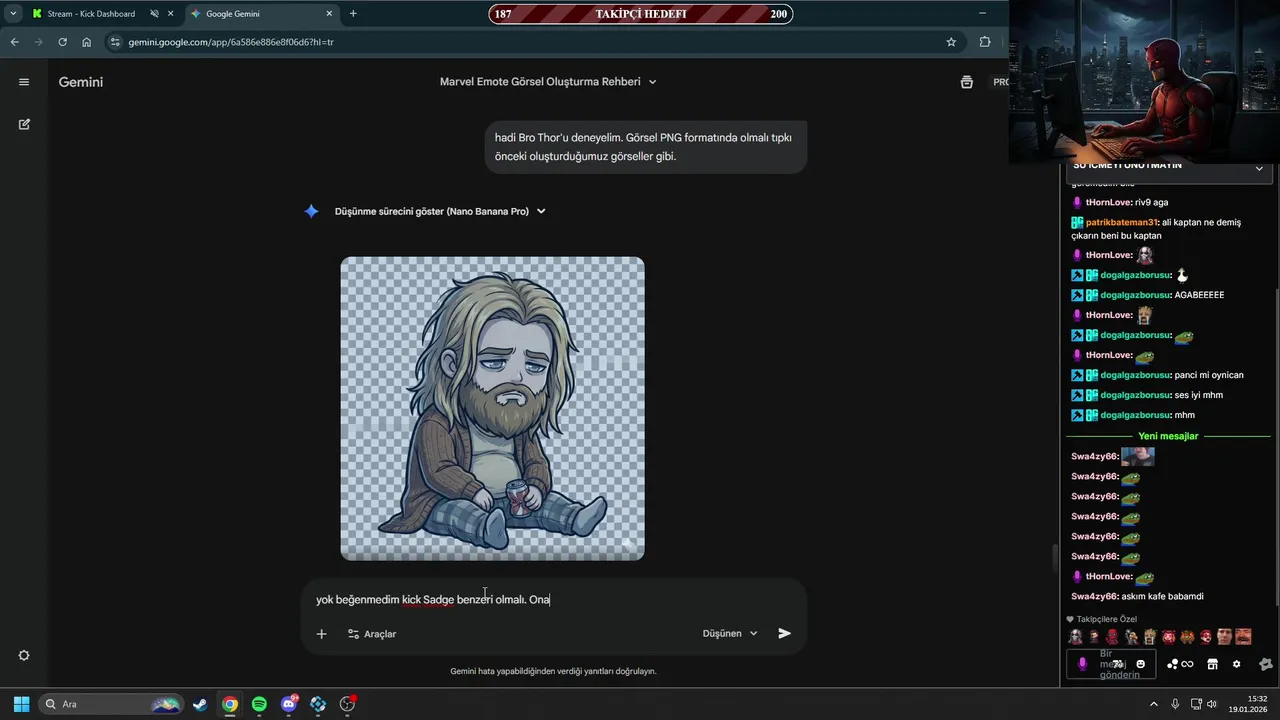Collapse the pinned message chevron in chat
Image resolution: width=1280 pixels, height=720 pixels.
tap(1259, 168)
